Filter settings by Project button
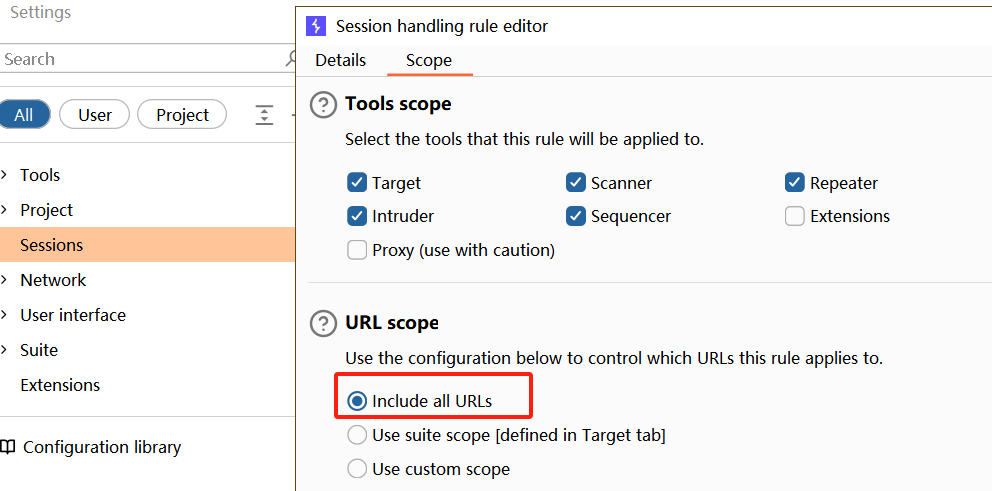 tap(182, 115)
